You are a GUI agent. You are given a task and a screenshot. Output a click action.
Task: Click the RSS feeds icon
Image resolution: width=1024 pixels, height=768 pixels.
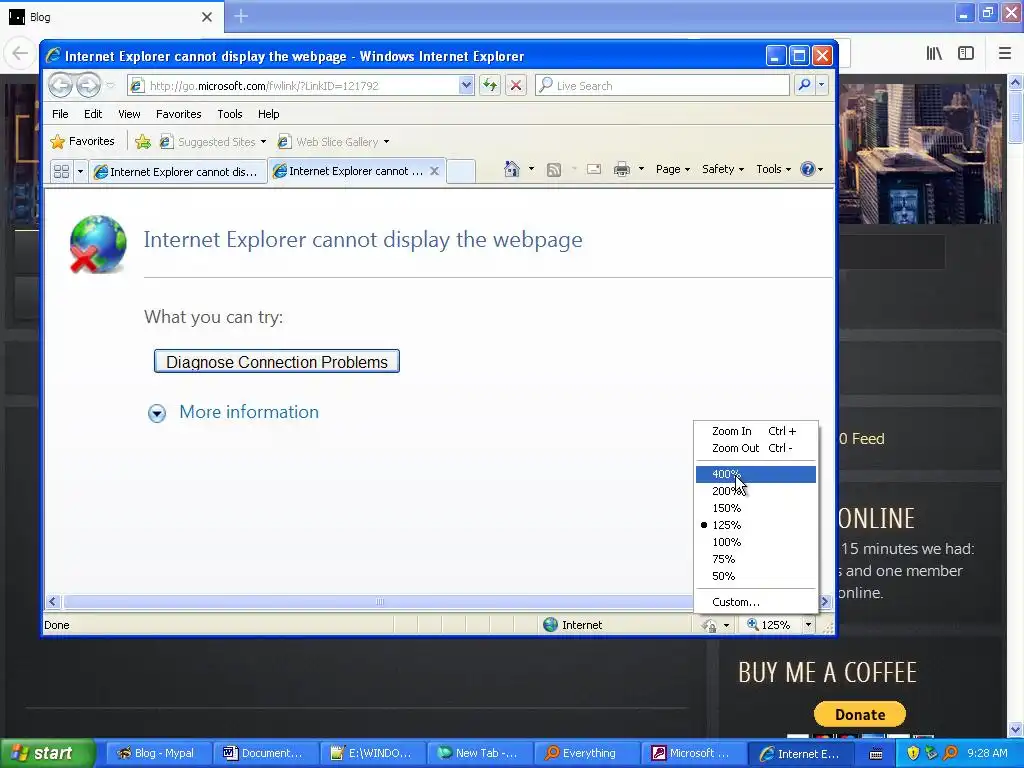coord(554,170)
